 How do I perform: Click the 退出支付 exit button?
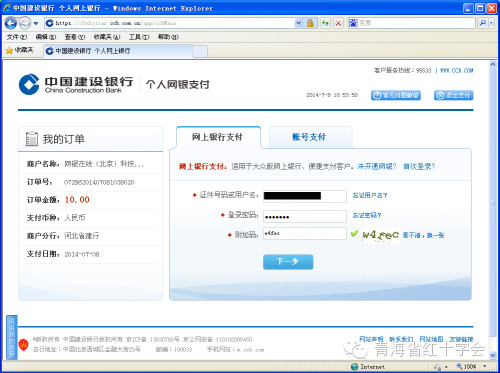[453, 95]
